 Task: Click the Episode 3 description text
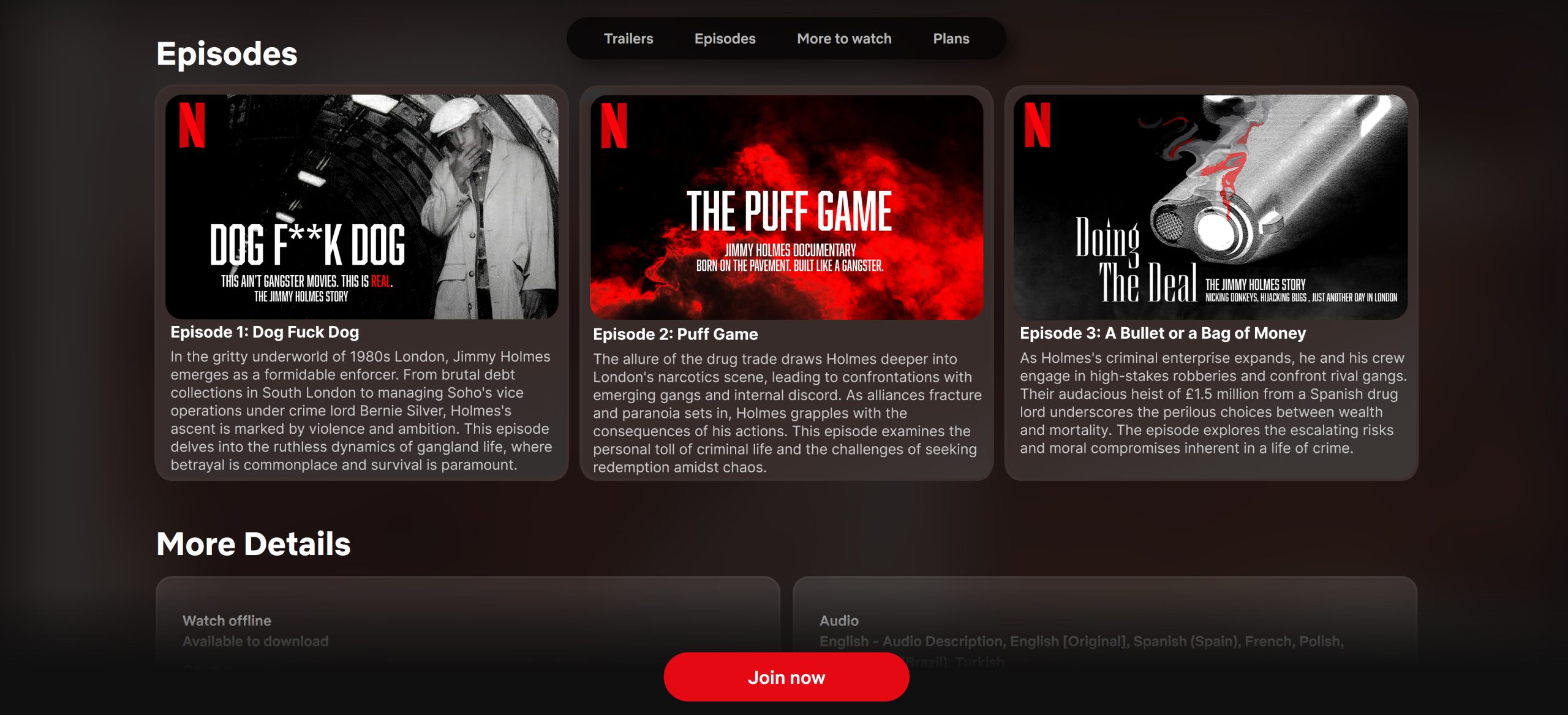click(1212, 403)
